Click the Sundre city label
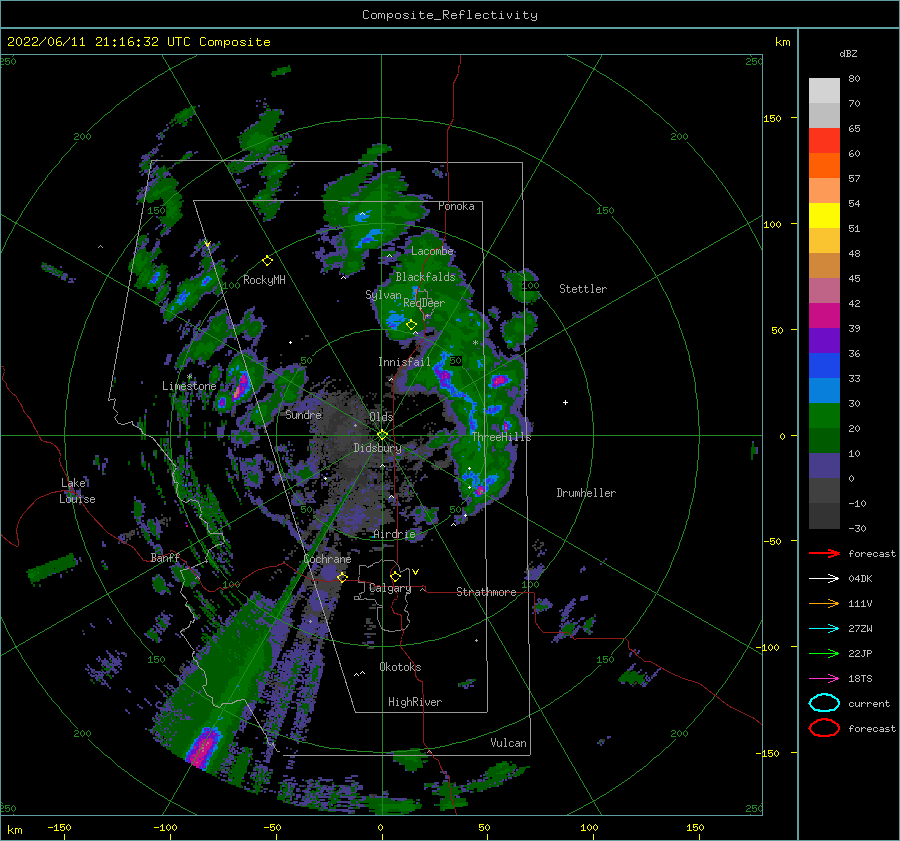This screenshot has height=841, width=900. [304, 414]
